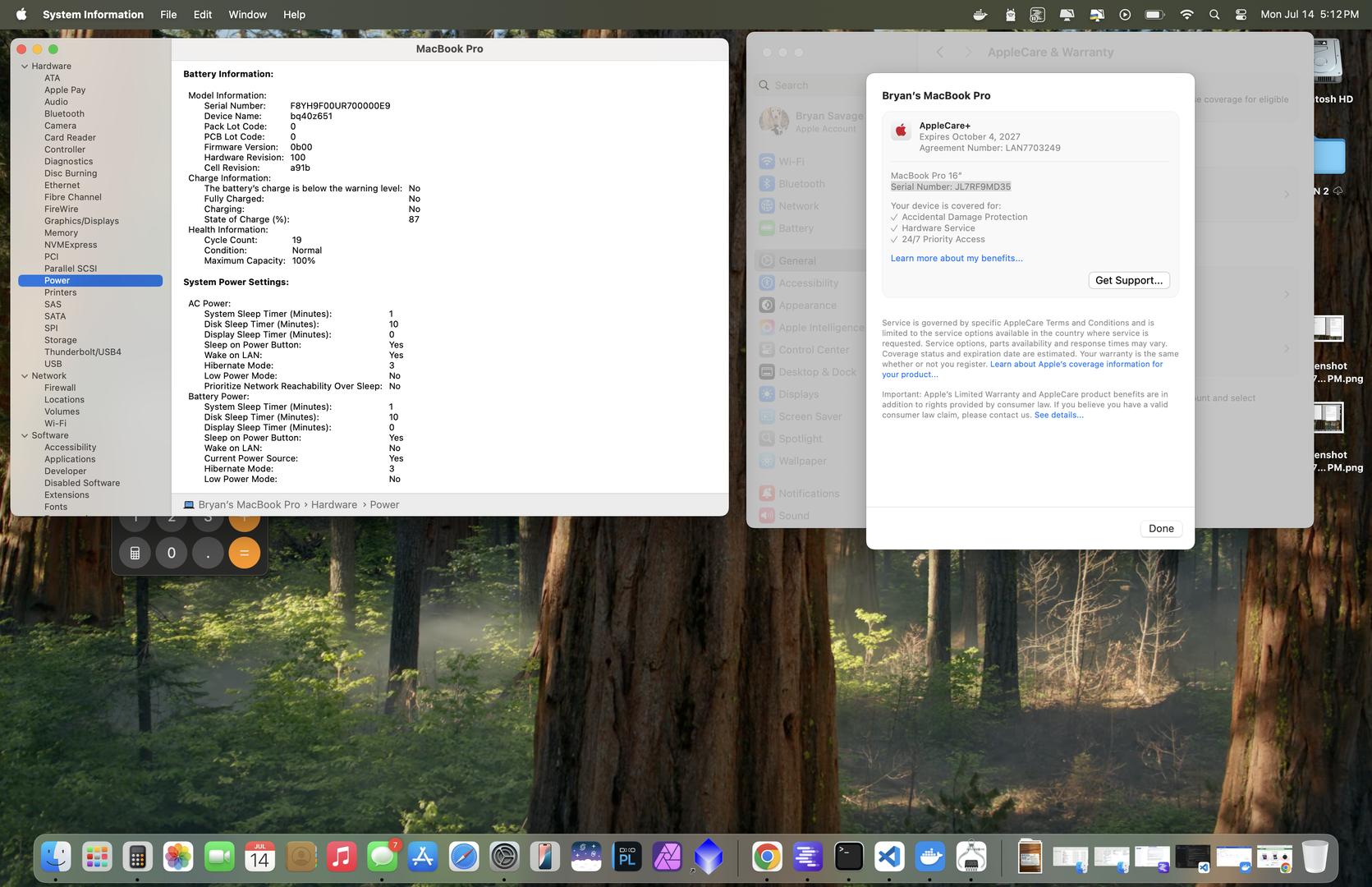Open the Wi-Fi status menu
Image resolution: width=1372 pixels, height=887 pixels.
coord(1186,14)
